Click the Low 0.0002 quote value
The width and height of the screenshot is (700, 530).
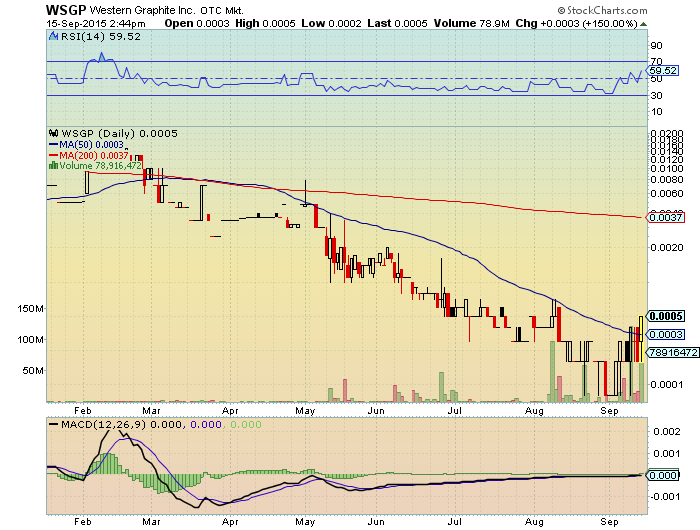click(331, 23)
